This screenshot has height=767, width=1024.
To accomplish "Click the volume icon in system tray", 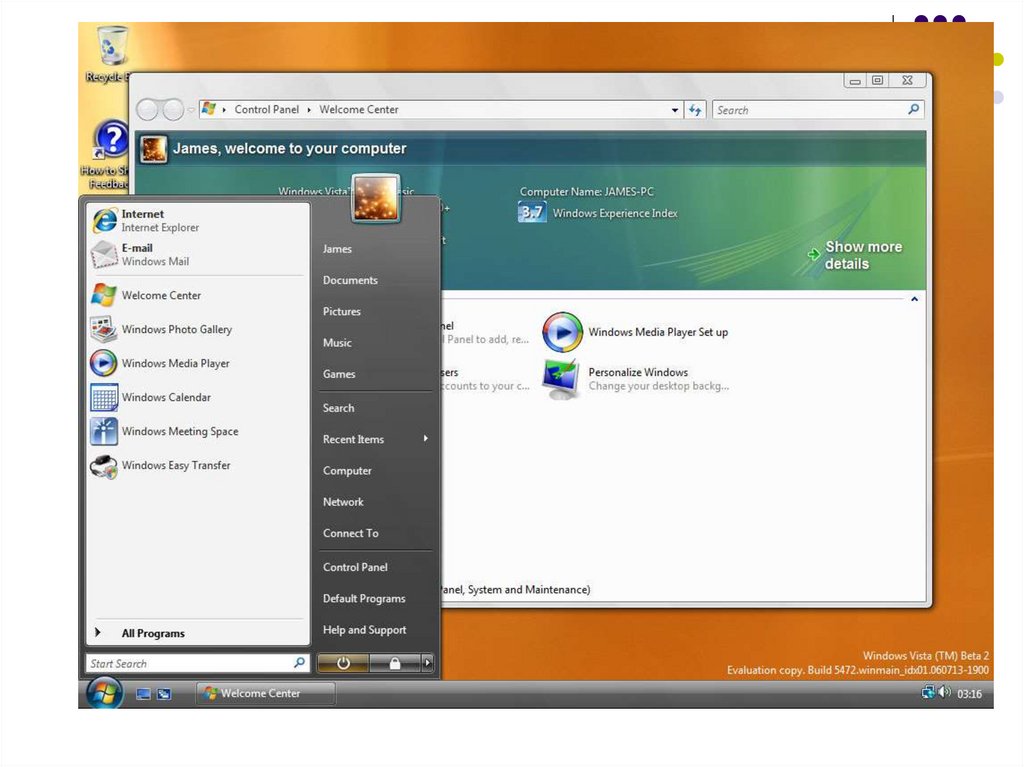I will pyautogui.click(x=944, y=691).
